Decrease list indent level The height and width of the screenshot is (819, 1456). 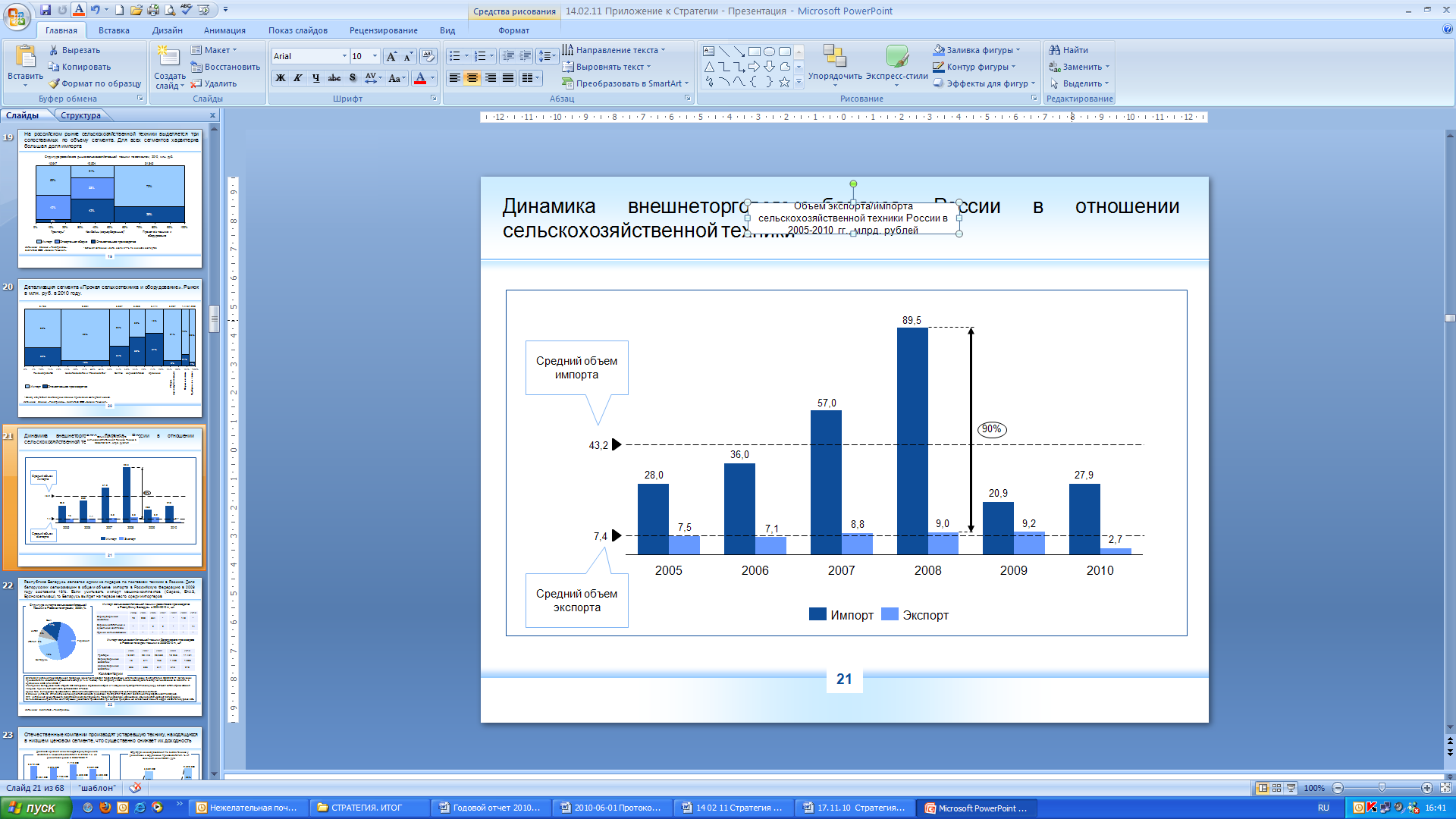tap(508, 56)
